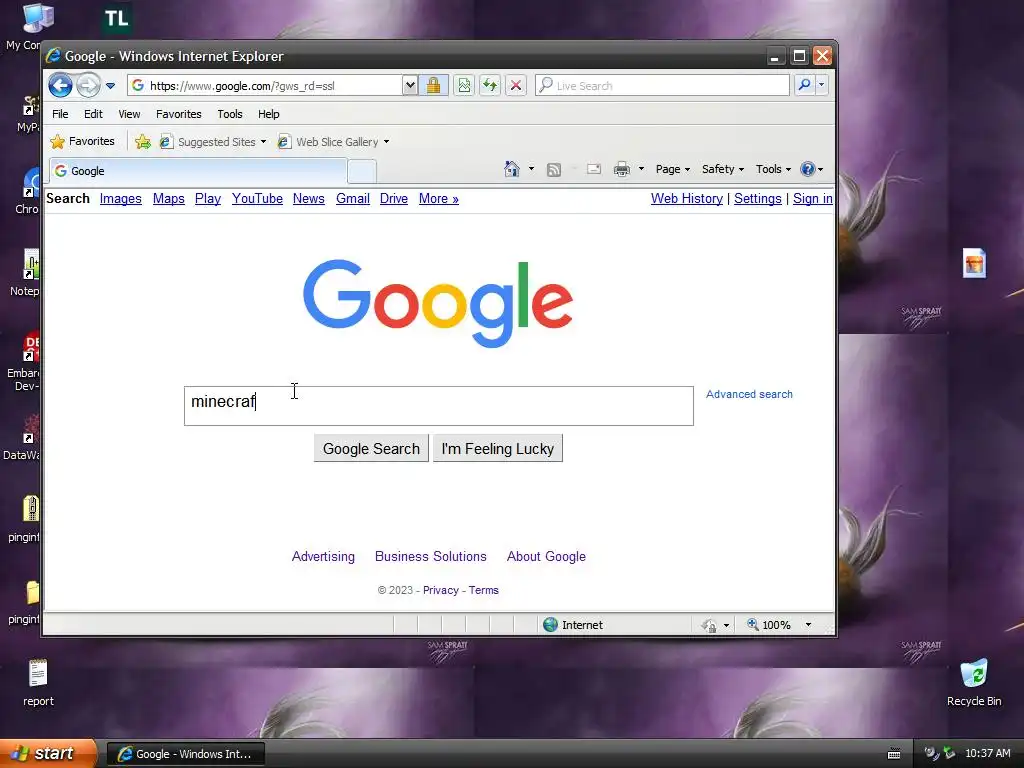Refresh the page with the green arrows icon
This screenshot has height=768, width=1024.
490,85
